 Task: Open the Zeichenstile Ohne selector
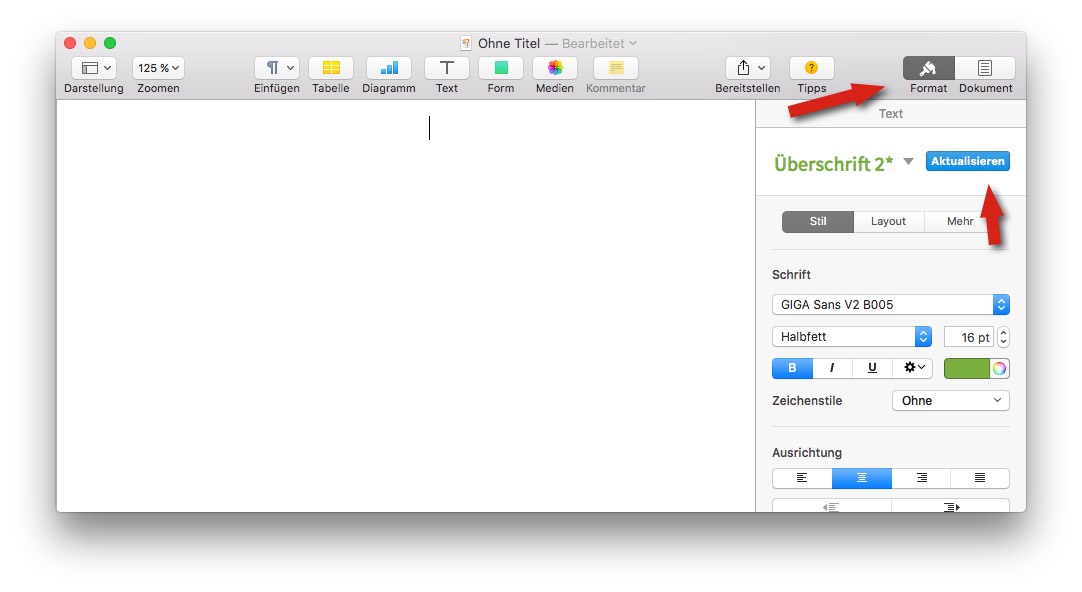tap(950, 400)
